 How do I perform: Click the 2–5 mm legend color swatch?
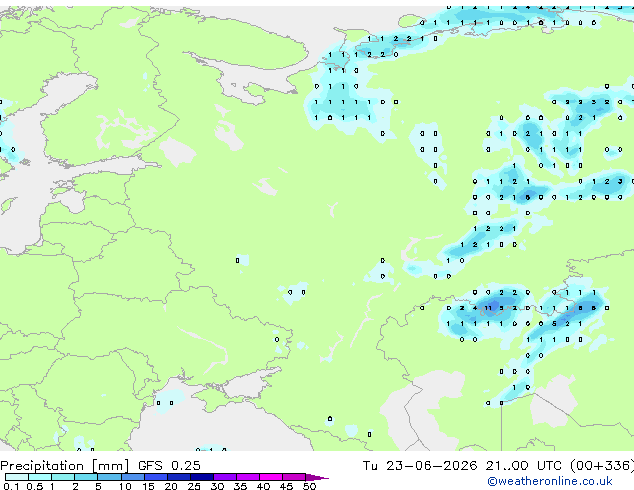point(86,477)
